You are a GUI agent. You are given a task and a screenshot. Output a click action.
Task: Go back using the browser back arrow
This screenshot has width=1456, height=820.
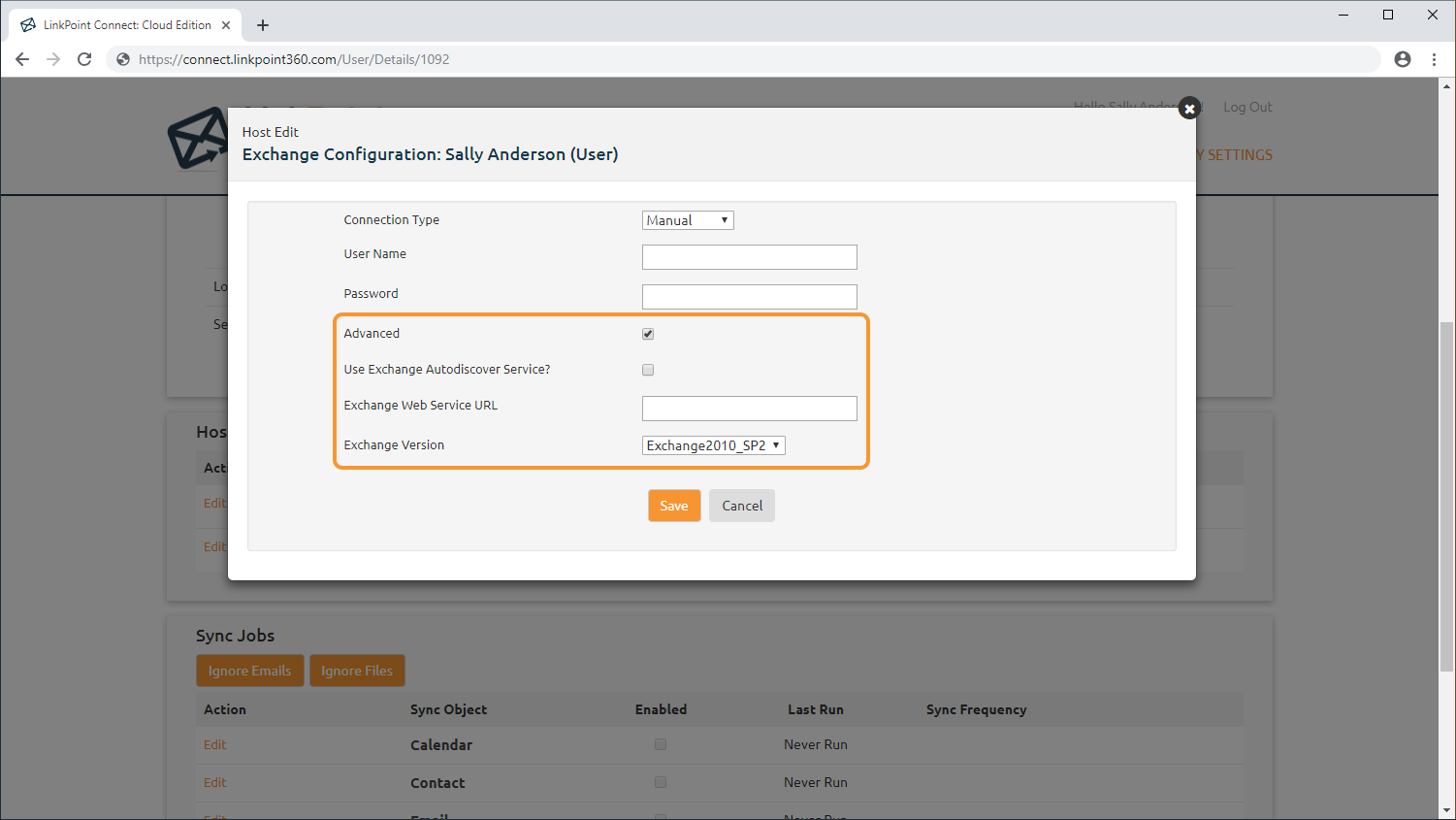[22, 59]
